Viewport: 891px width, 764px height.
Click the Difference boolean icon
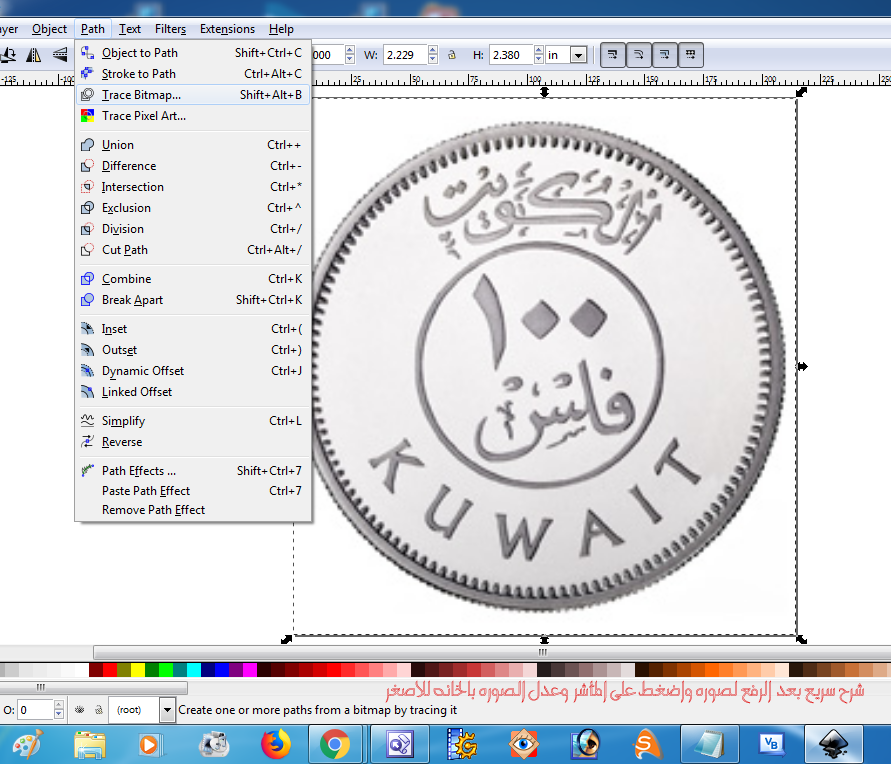88,166
